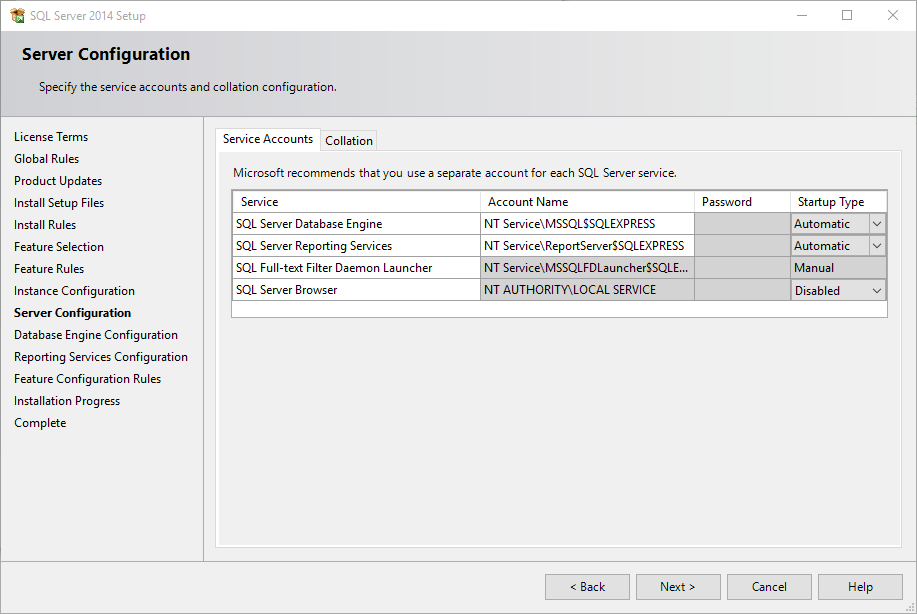Click Install Rules step
The image size is (917, 614).
point(45,225)
